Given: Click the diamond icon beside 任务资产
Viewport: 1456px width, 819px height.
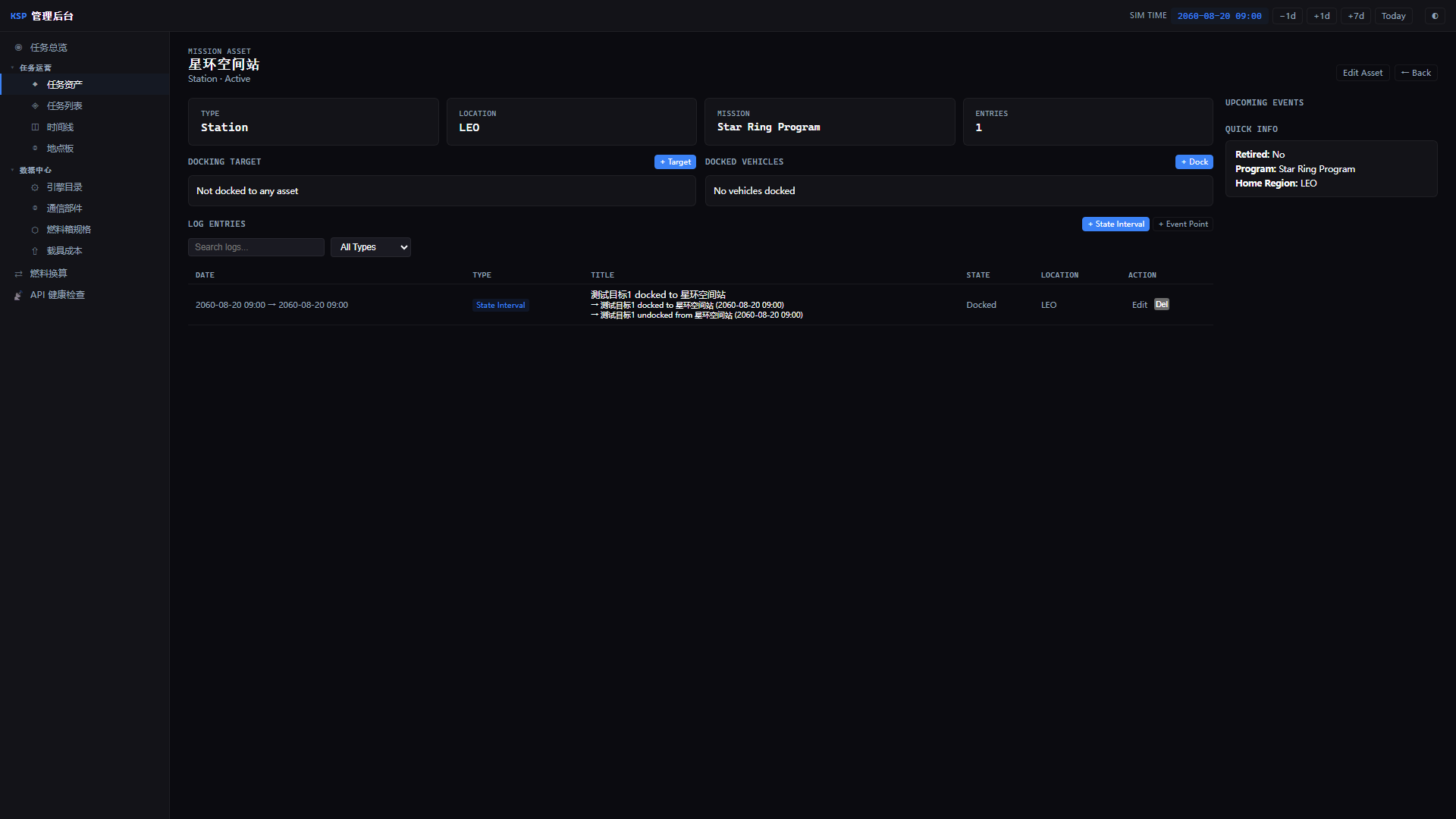Looking at the screenshot, I should 35,84.
